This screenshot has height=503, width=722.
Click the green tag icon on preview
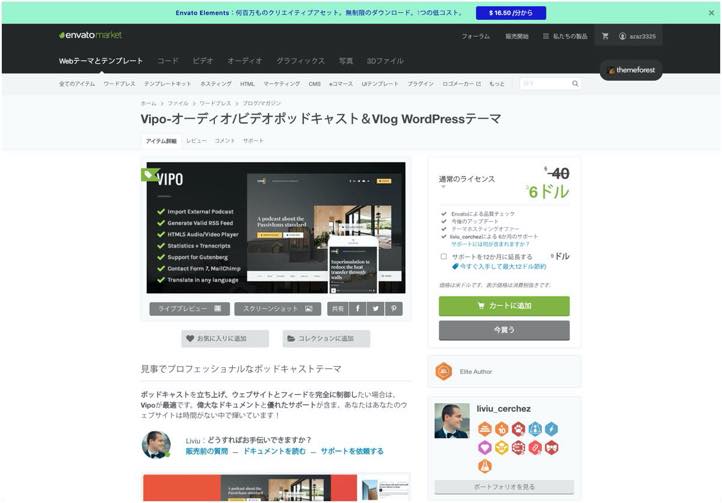pyautogui.click(x=149, y=175)
